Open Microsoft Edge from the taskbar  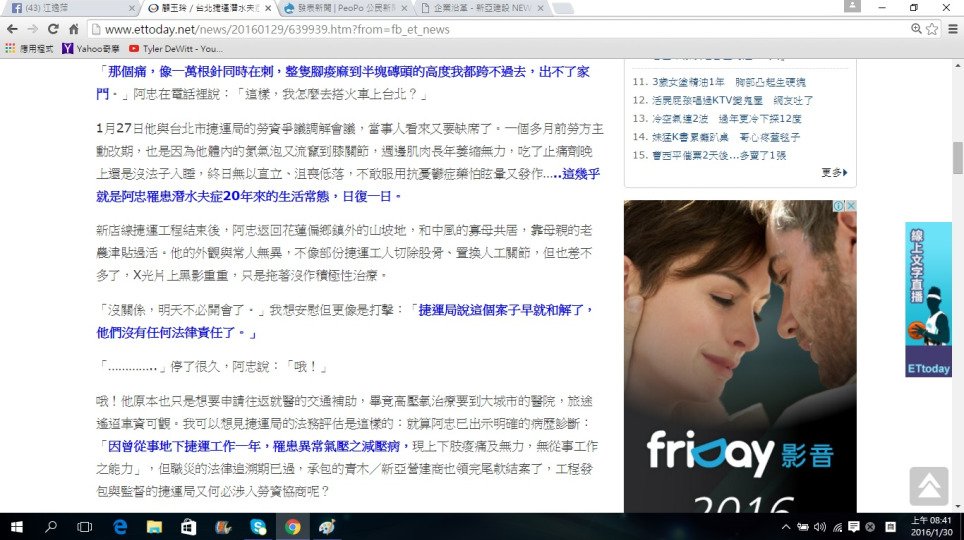(x=120, y=526)
